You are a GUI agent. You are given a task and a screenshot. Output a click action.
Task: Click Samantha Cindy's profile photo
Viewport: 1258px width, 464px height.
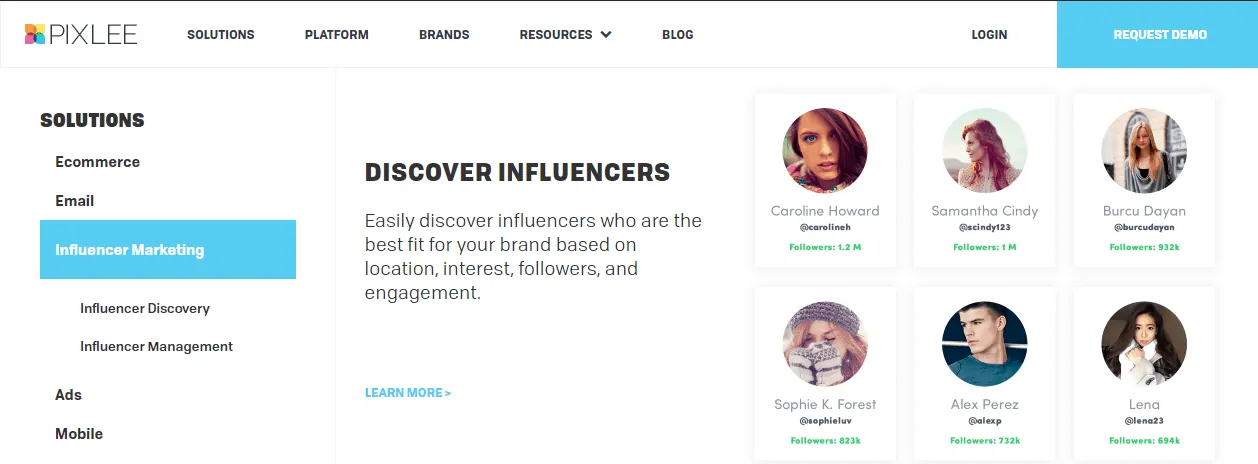pos(985,150)
